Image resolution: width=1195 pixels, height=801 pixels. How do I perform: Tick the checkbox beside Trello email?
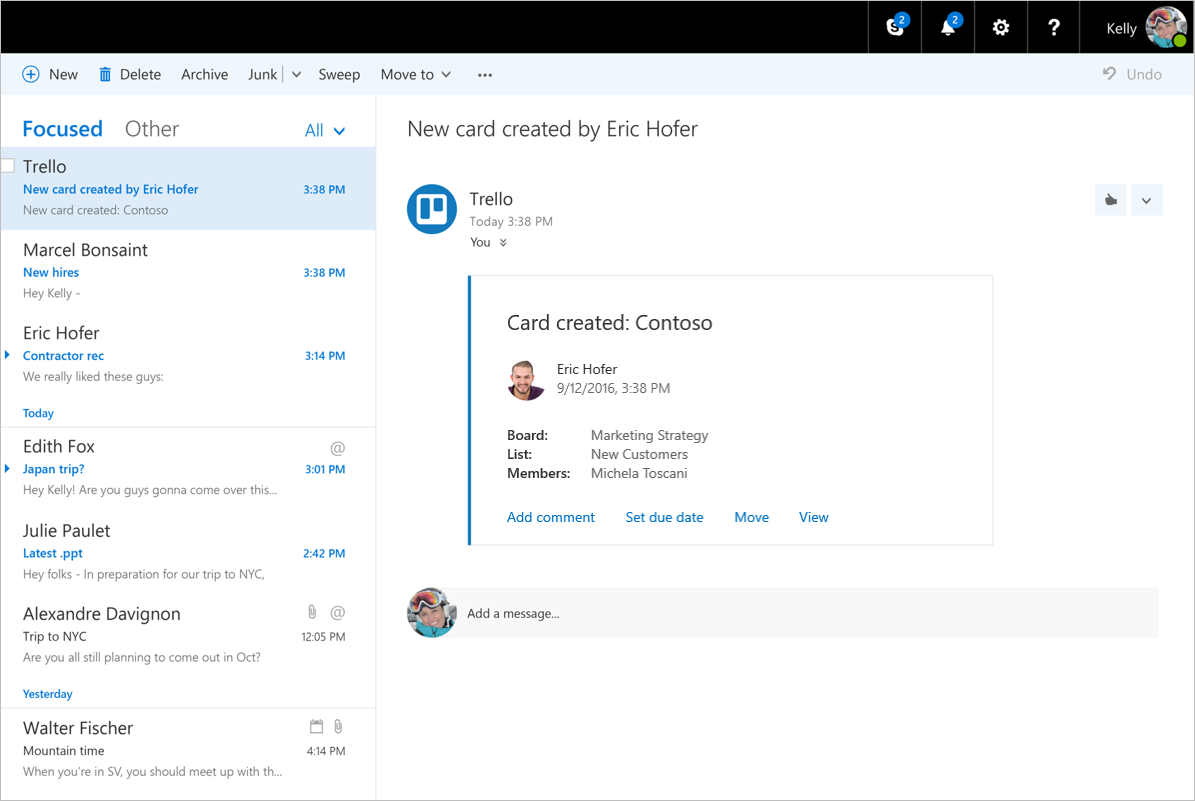click(8, 166)
